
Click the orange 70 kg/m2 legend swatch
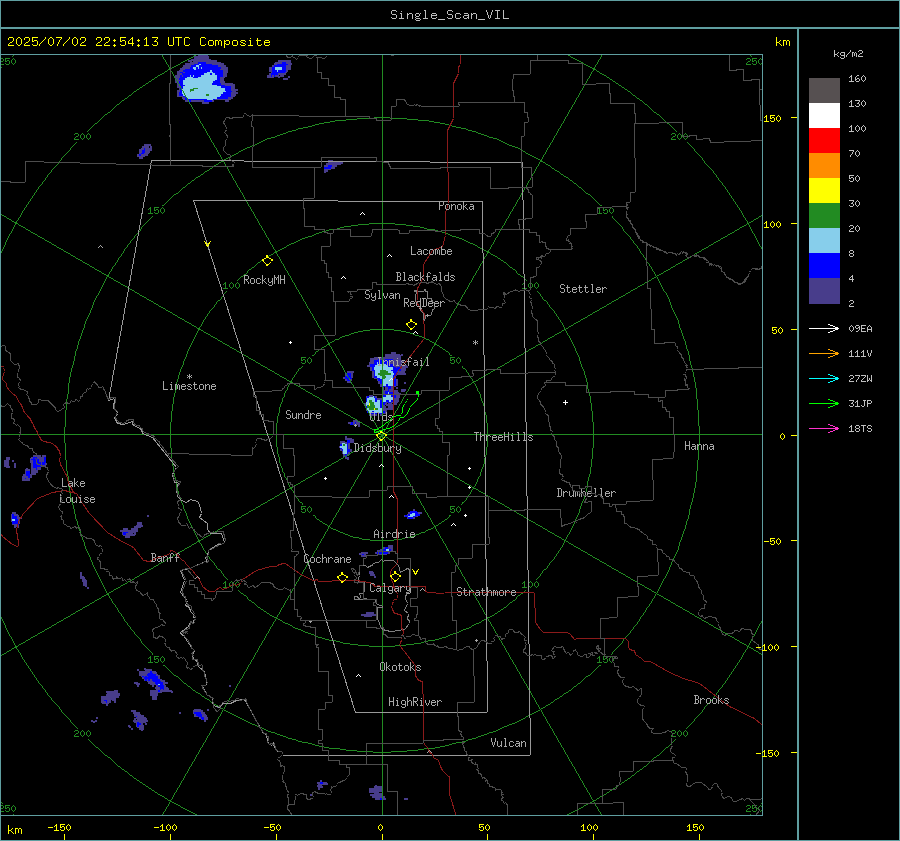pyautogui.click(x=824, y=165)
